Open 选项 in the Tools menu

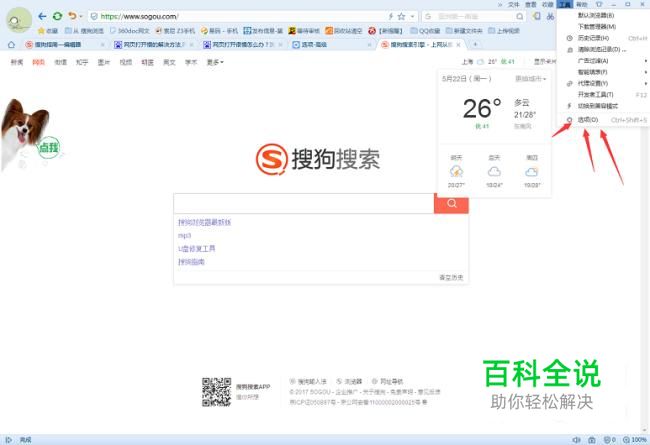pyautogui.click(x=603, y=120)
